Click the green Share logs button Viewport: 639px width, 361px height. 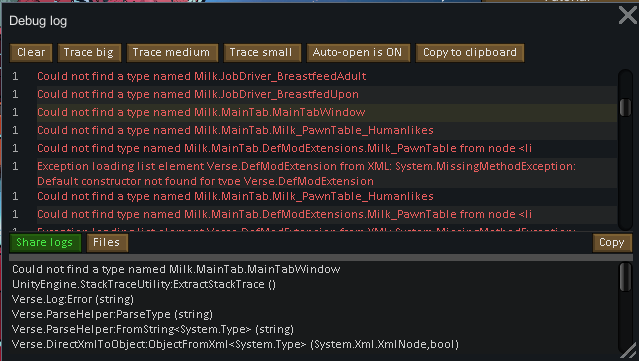coord(45,243)
